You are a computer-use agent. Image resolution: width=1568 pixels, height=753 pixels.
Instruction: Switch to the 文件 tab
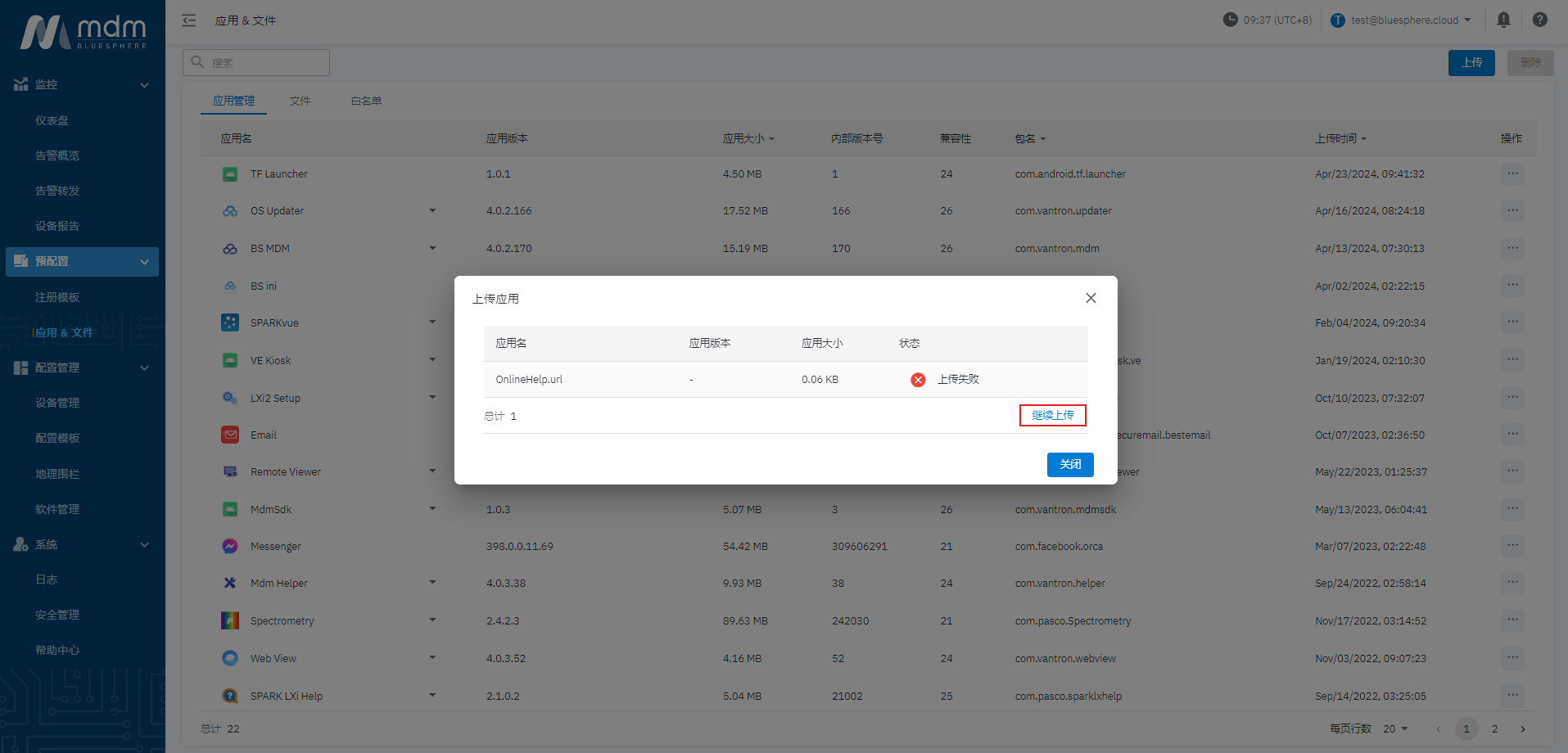tap(300, 101)
